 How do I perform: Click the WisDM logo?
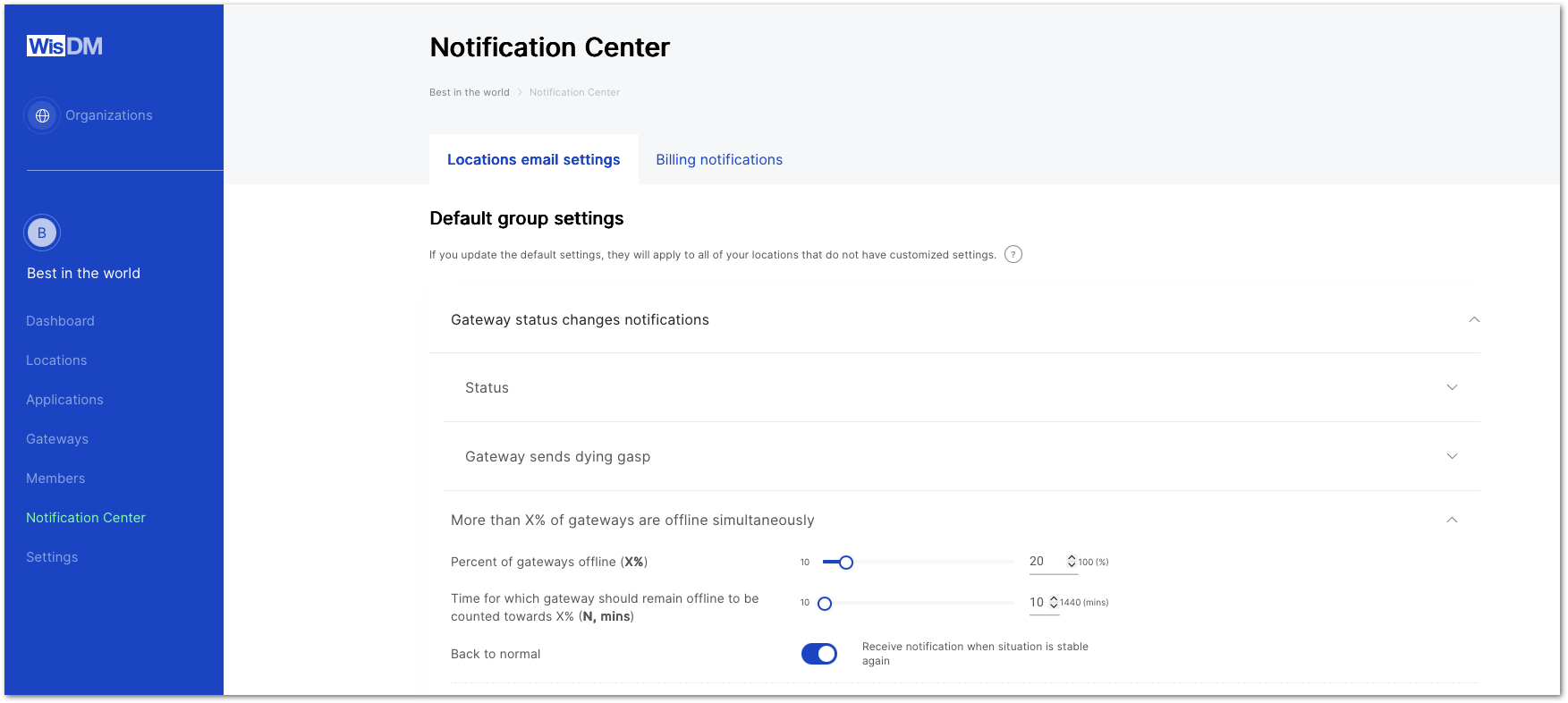64,46
